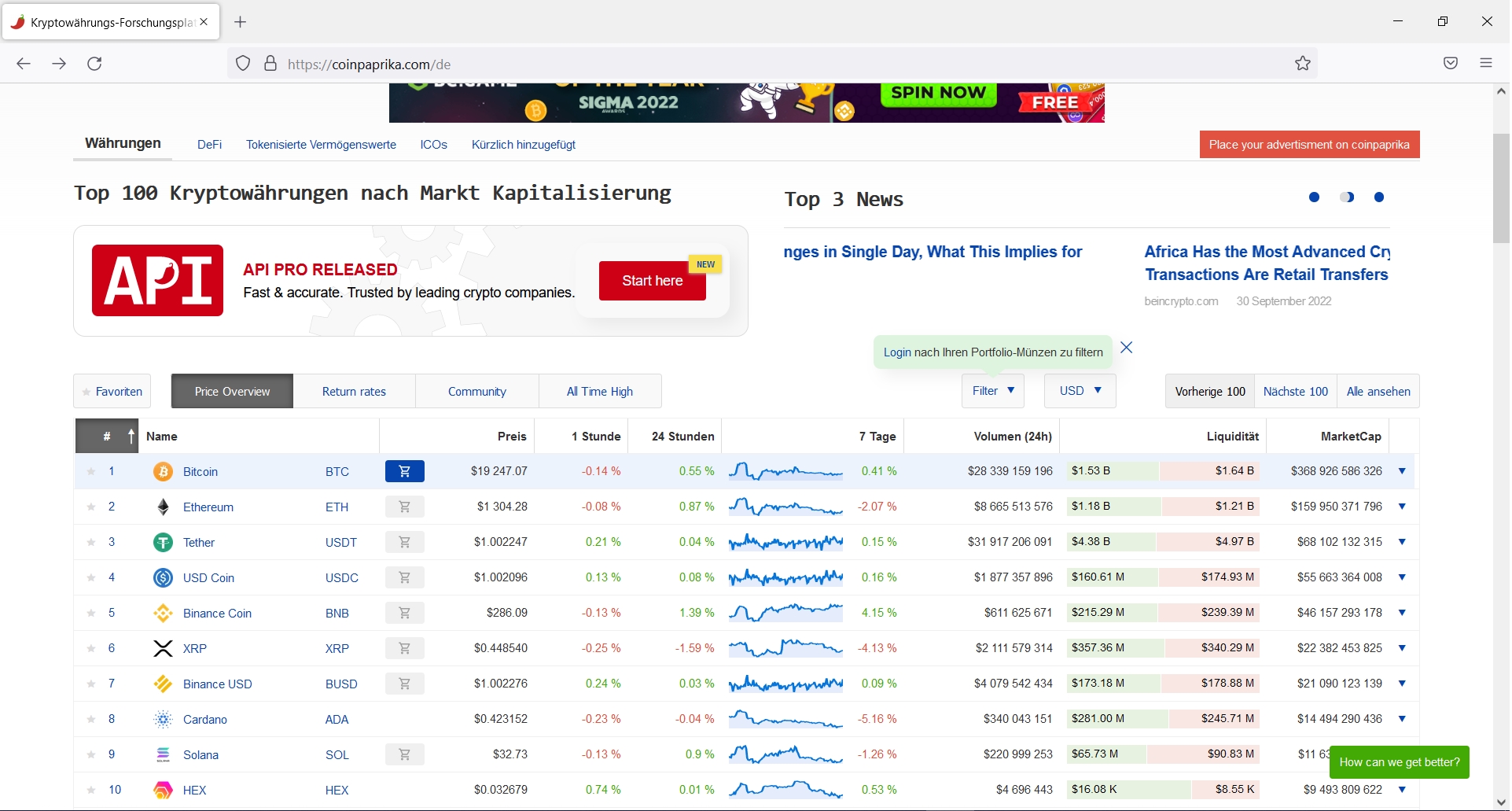The width and height of the screenshot is (1512, 811).
Task: Open the USD currency dropdown
Action: point(1080,390)
